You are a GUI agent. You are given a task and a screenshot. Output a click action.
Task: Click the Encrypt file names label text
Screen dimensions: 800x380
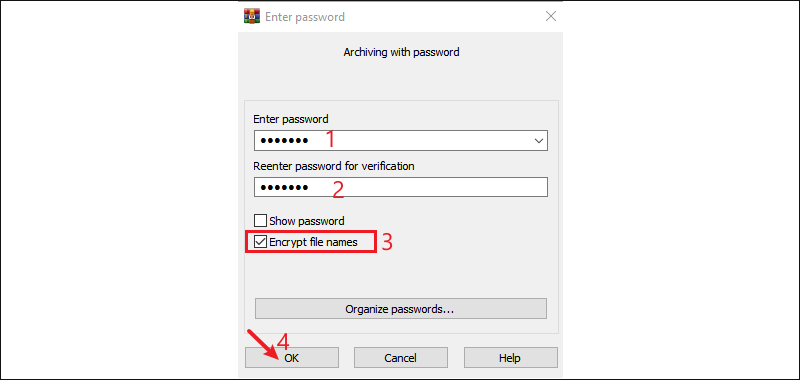coord(314,242)
